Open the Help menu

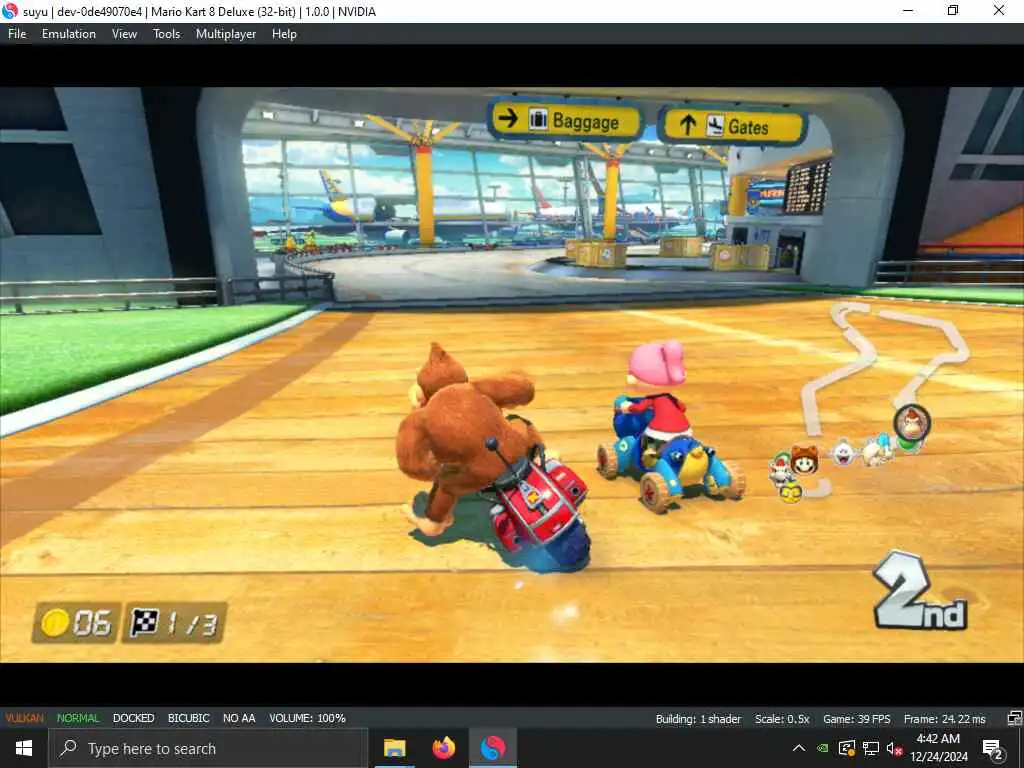[x=284, y=34]
